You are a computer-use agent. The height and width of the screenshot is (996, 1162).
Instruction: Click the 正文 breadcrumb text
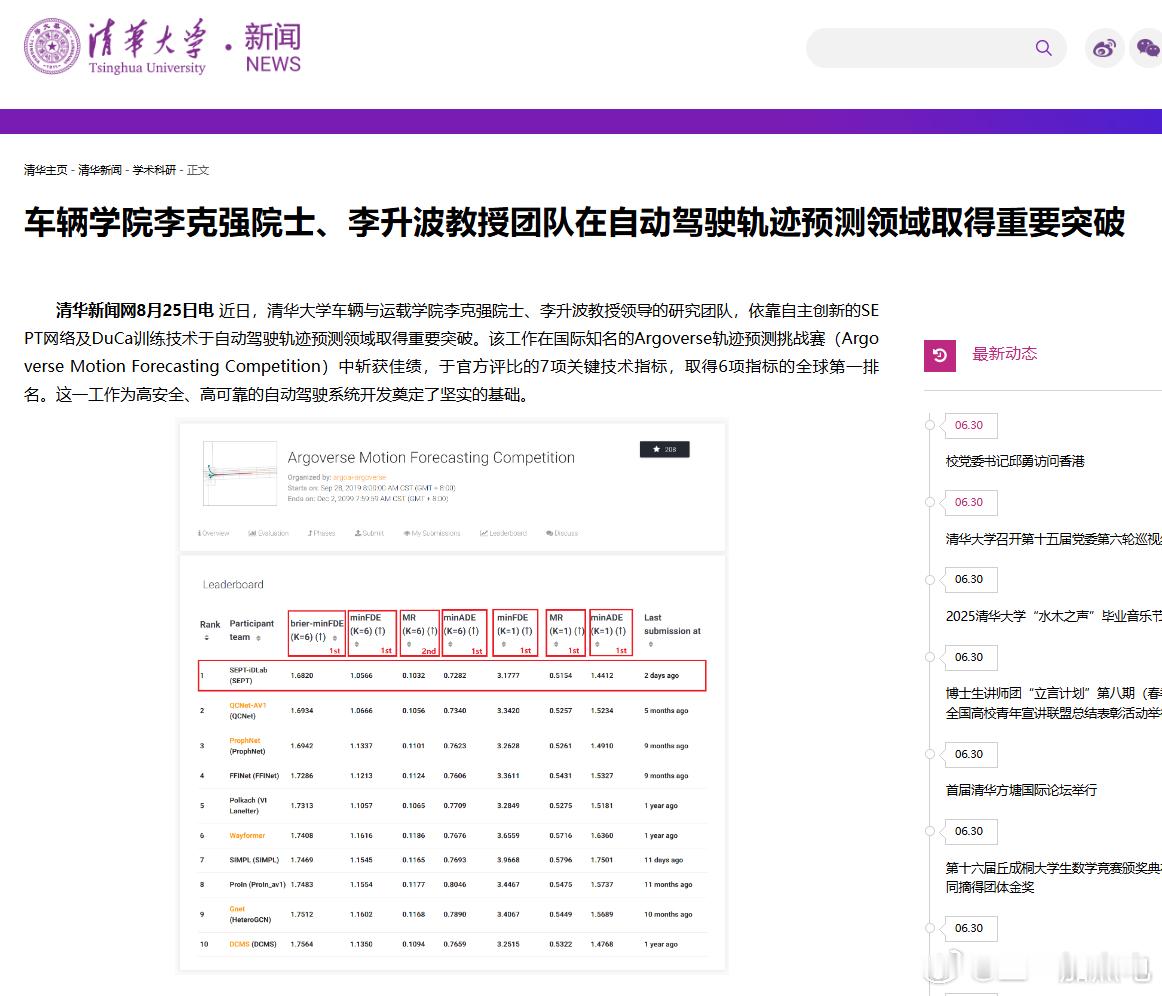198,170
